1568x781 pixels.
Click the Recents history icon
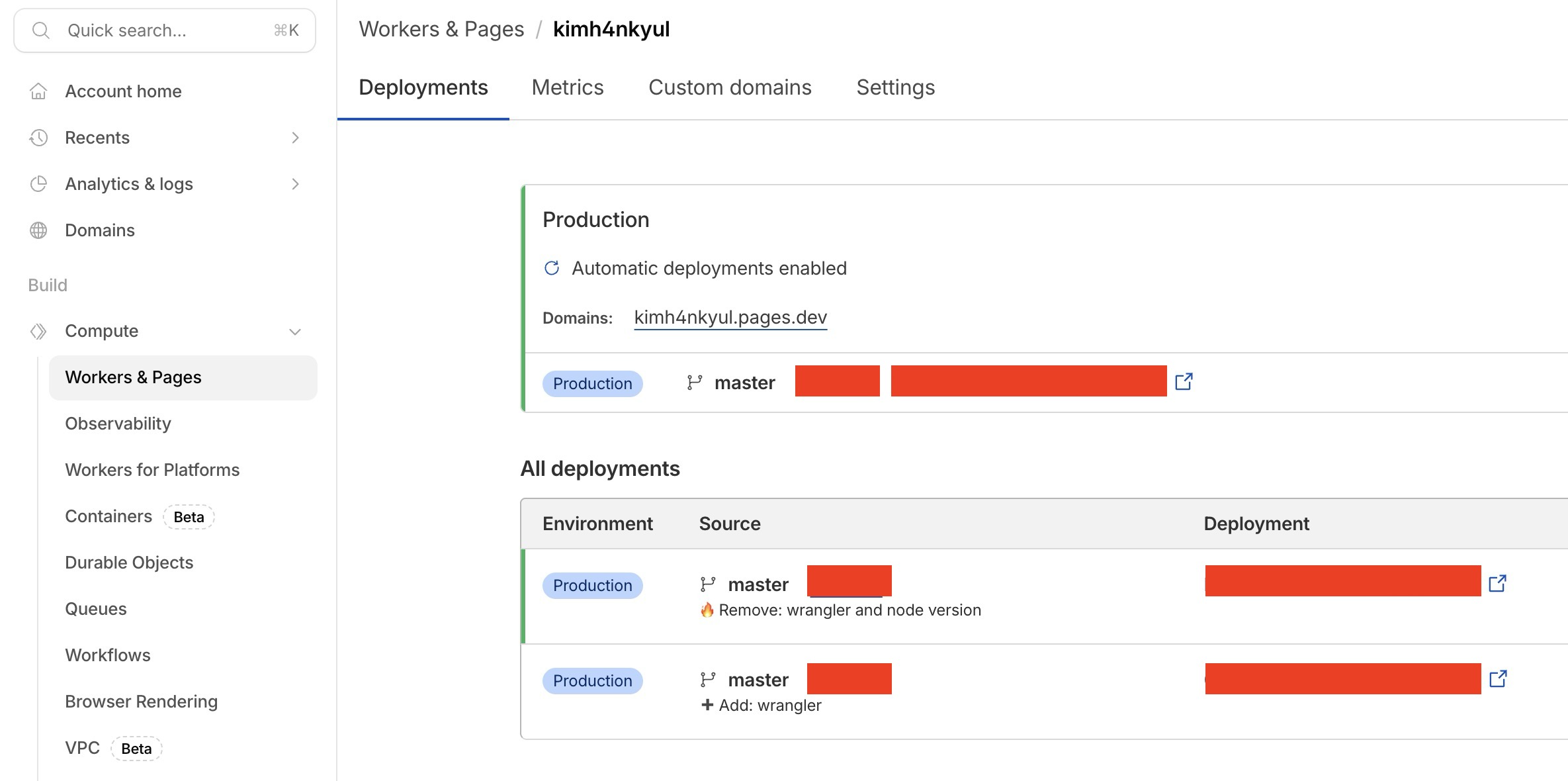click(x=38, y=137)
